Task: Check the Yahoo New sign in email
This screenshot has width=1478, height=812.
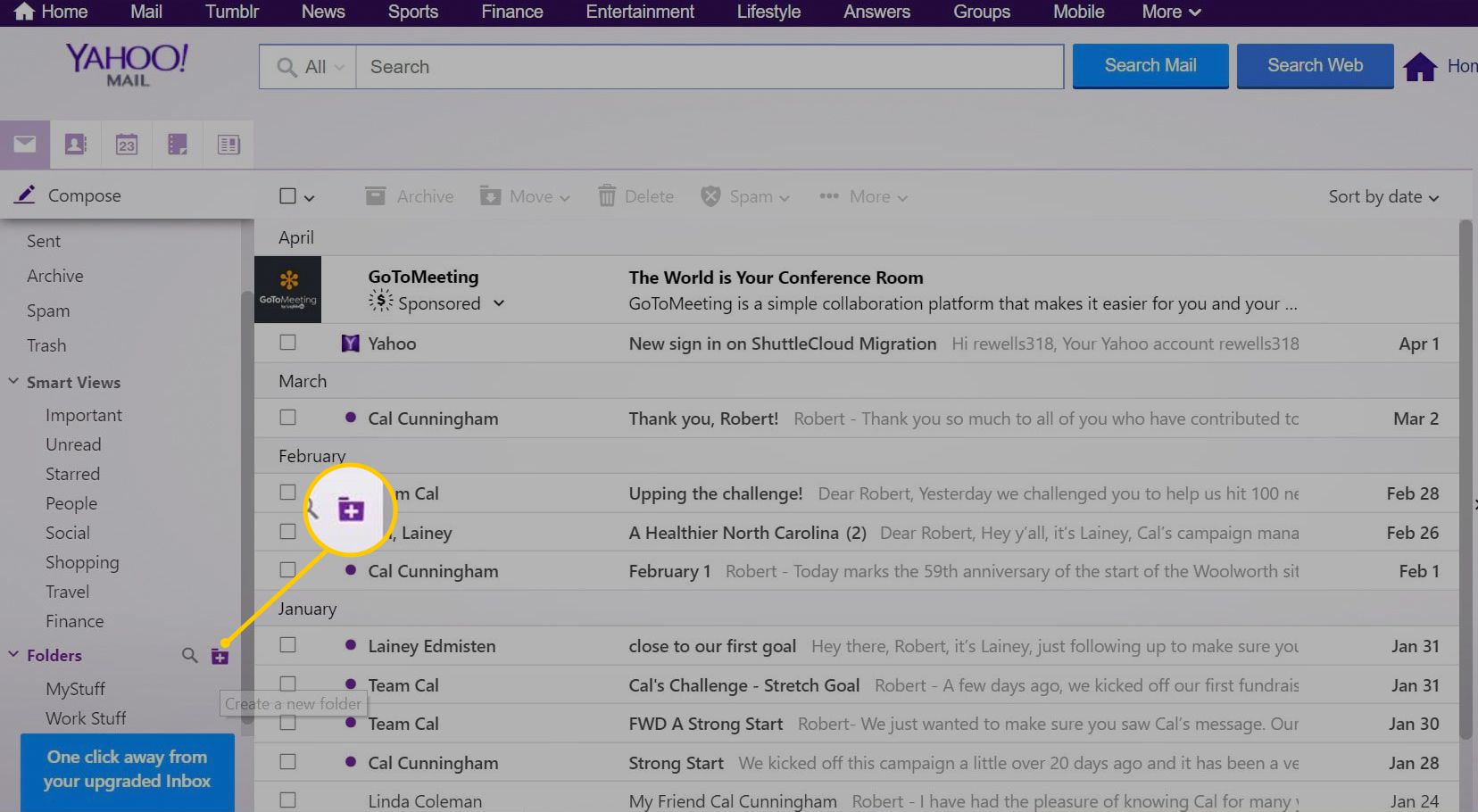Action: 287,342
